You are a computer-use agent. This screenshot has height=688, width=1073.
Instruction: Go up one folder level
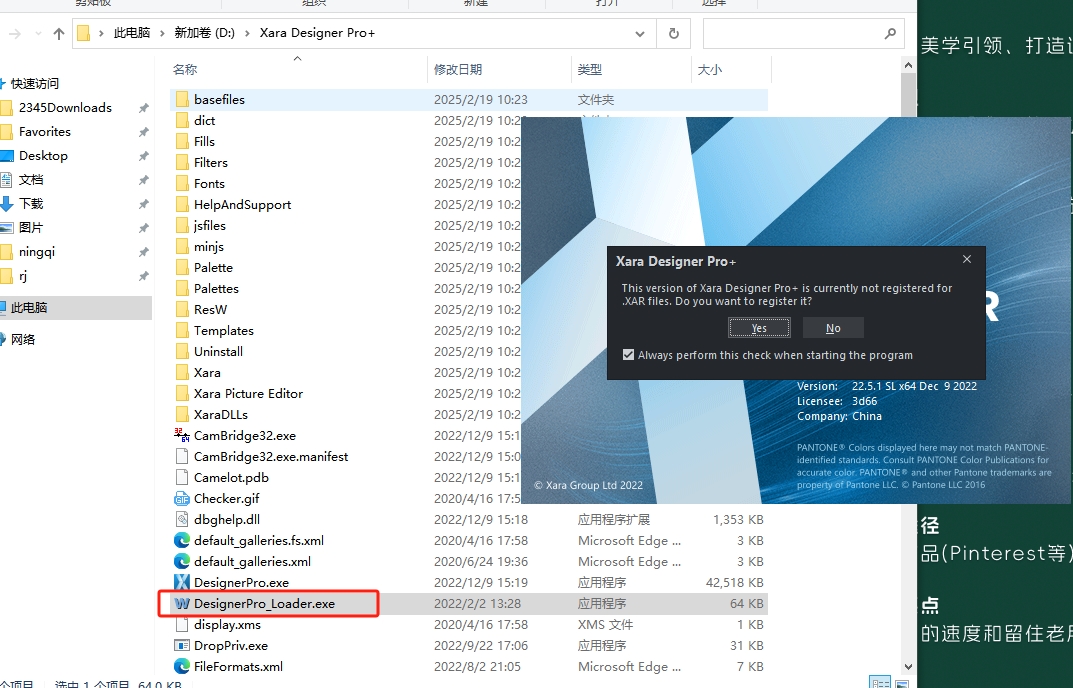click(x=59, y=33)
